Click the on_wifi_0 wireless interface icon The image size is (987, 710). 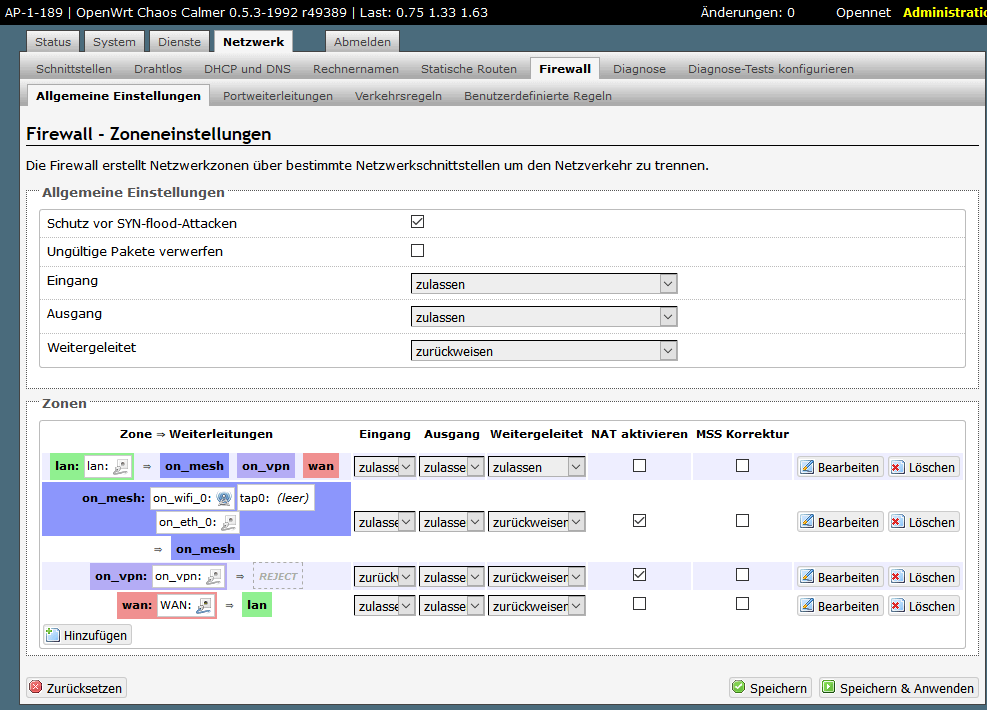pyautogui.click(x=224, y=498)
